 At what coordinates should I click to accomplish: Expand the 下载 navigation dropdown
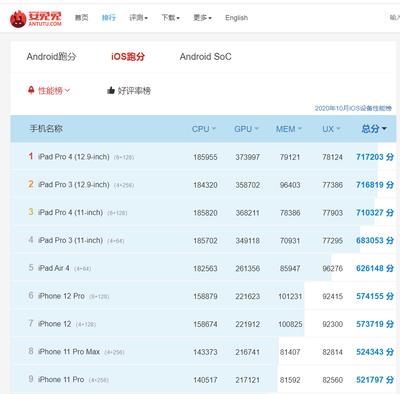pyautogui.click(x=170, y=18)
